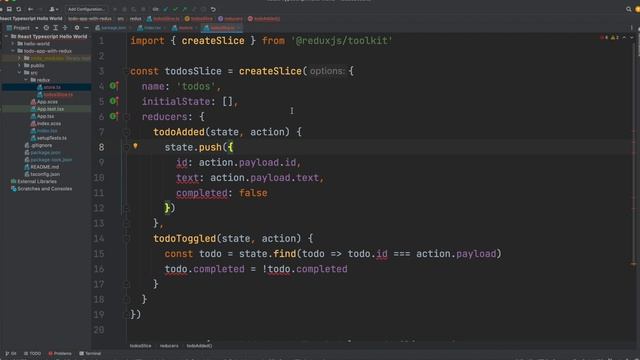Image resolution: width=640 pixels, height=360 pixels.
Task: Click 'src' in the navigation bar
Action: click(120, 19)
